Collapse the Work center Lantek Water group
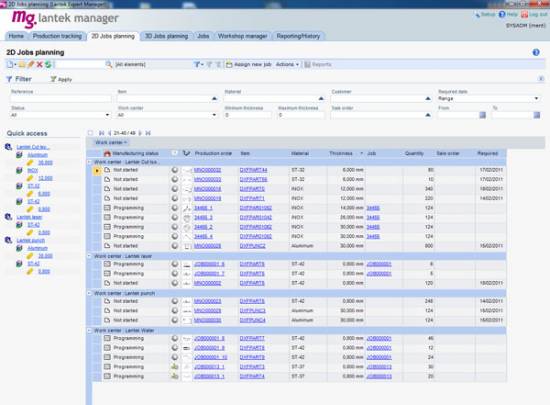 (x=89, y=330)
